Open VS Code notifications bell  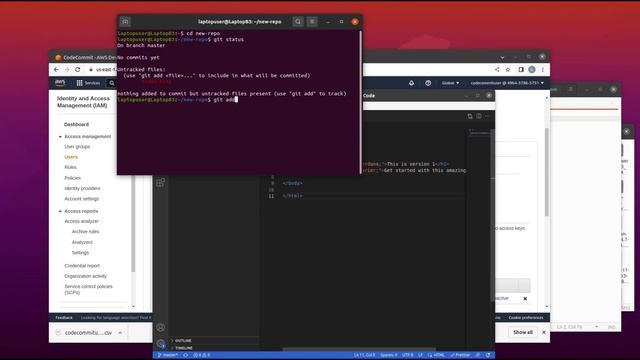tap(488, 355)
